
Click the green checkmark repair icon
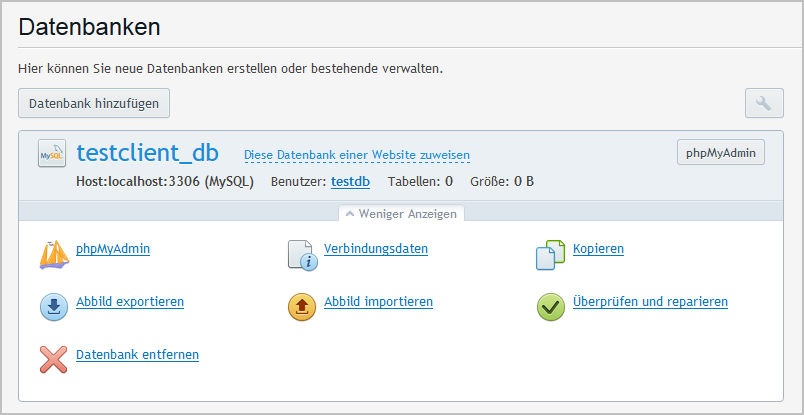point(551,307)
